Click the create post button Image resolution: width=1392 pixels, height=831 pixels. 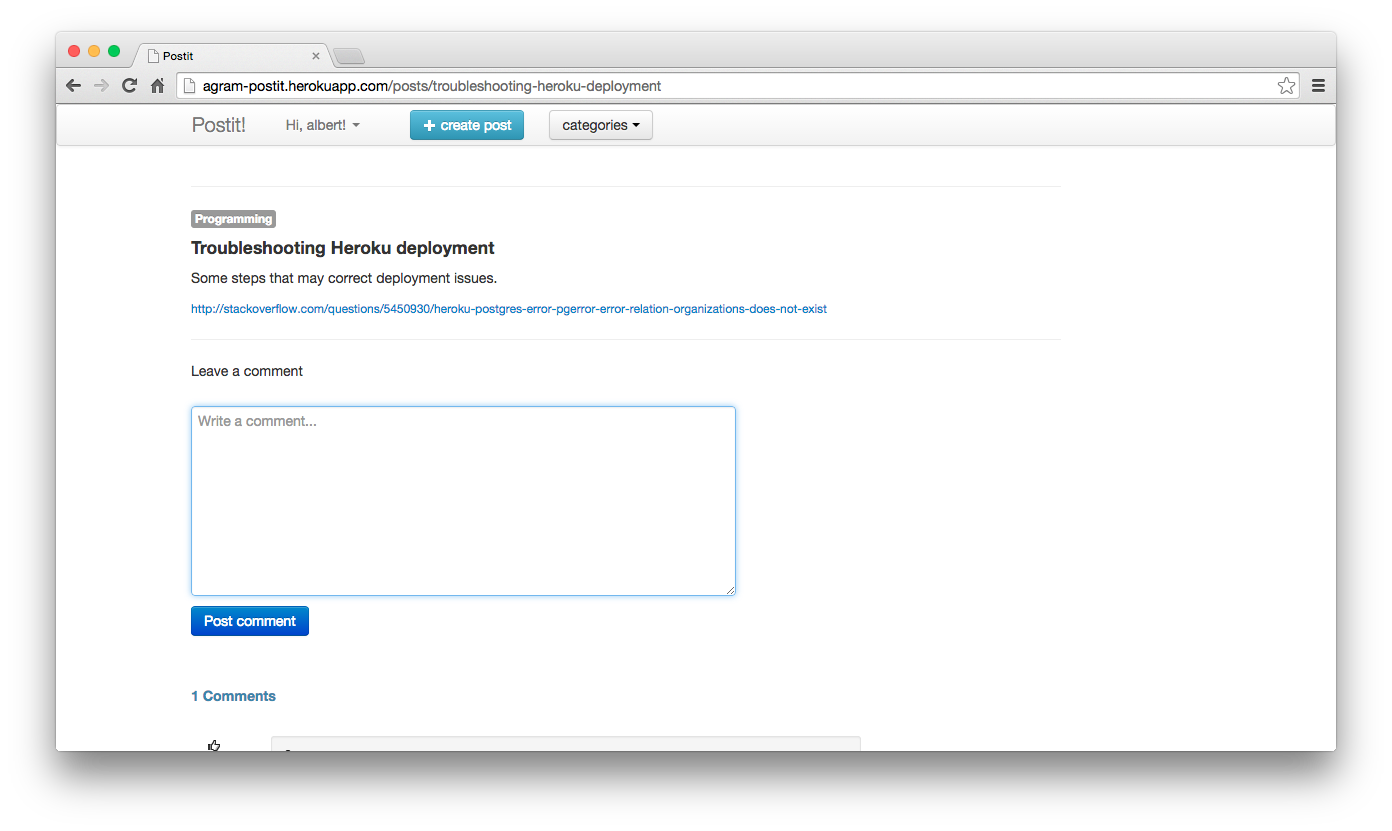pyautogui.click(x=466, y=125)
